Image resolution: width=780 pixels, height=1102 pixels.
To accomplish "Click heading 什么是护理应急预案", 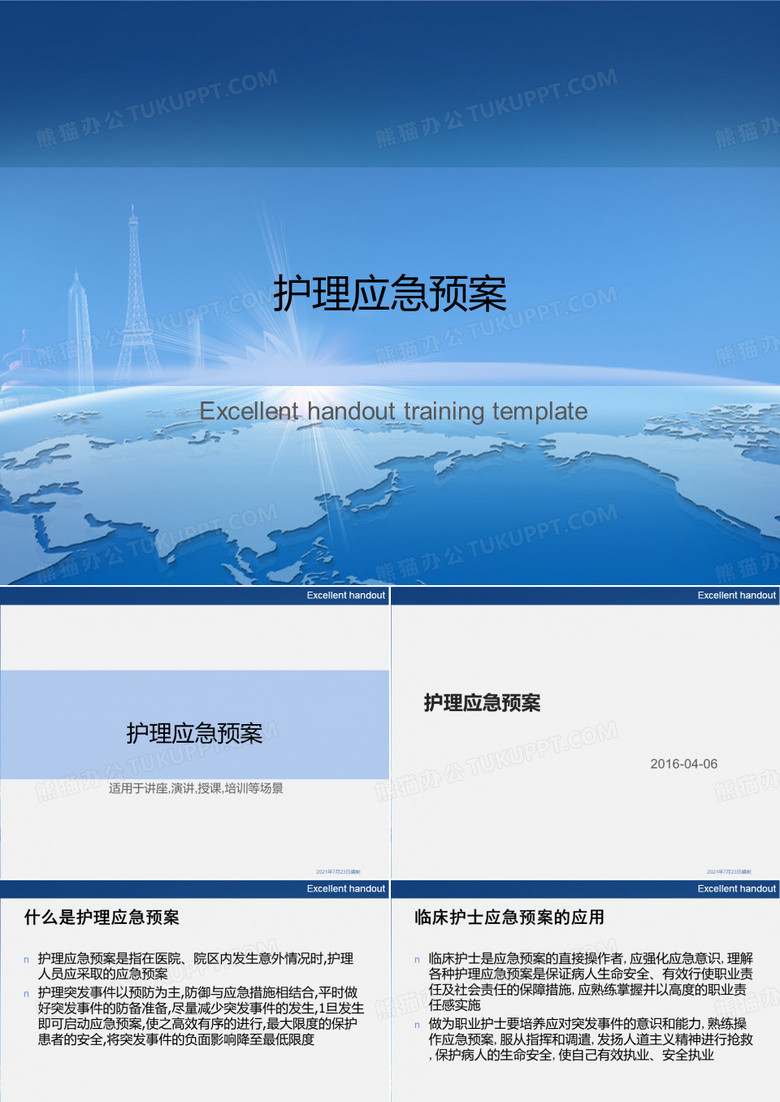I will (102, 917).
